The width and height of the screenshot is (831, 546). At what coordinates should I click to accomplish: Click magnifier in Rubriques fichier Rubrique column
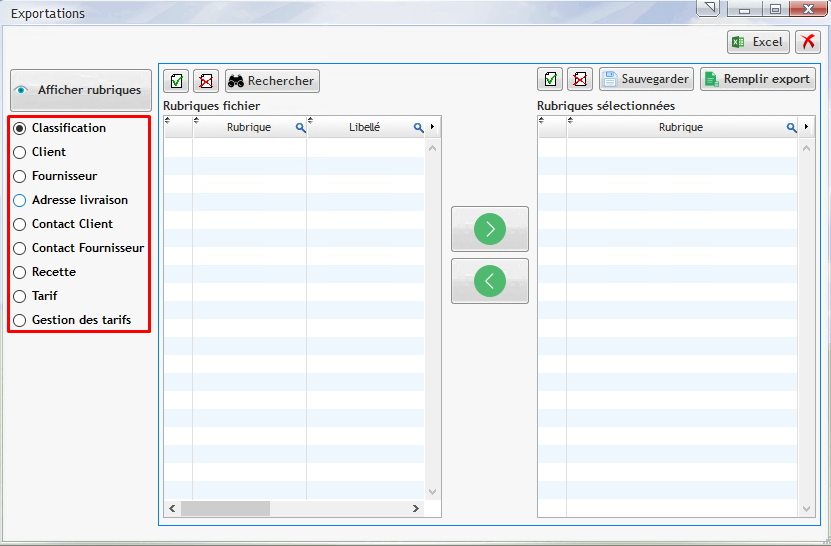(x=300, y=128)
